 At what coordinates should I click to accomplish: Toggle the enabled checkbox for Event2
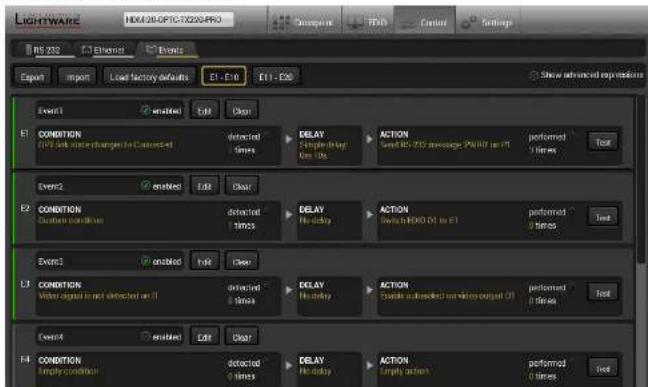click(145, 186)
